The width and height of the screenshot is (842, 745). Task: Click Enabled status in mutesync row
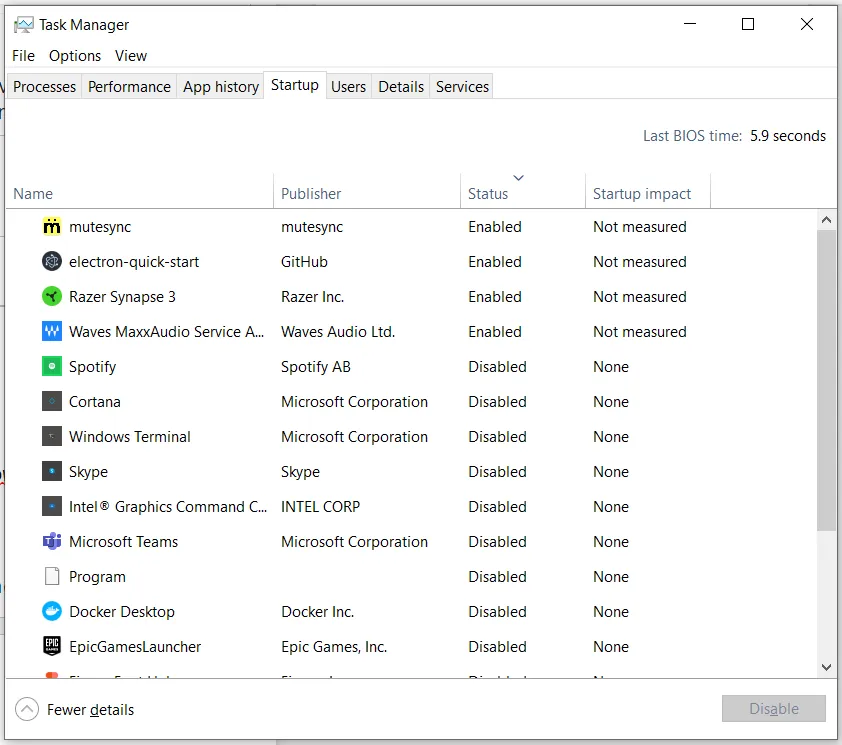[495, 227]
